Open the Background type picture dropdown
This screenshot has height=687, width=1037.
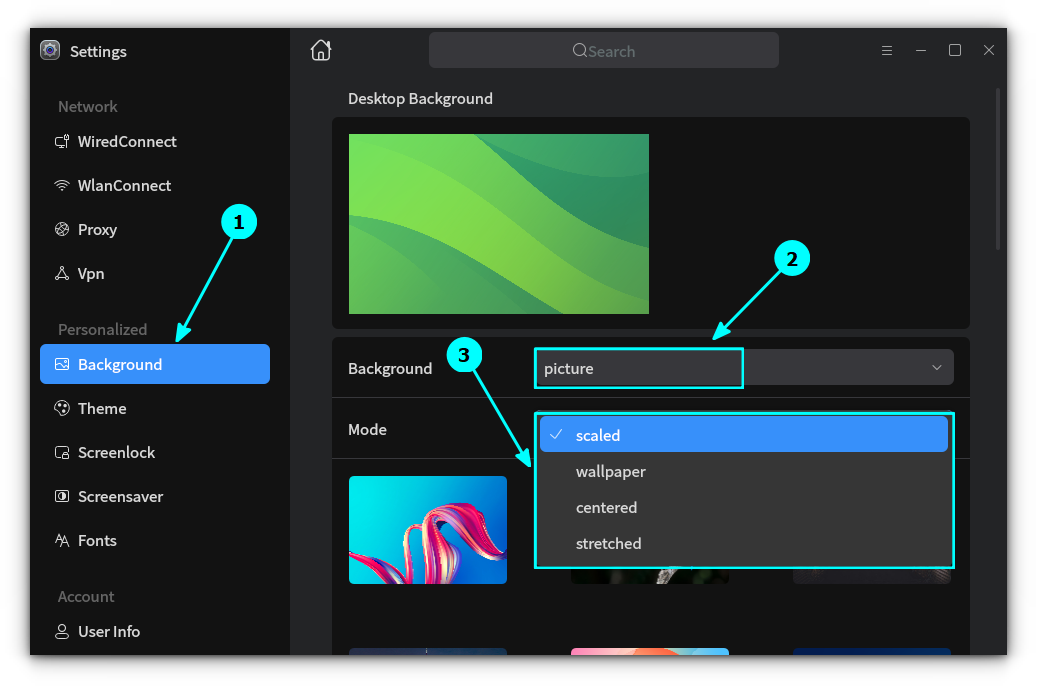tap(638, 368)
